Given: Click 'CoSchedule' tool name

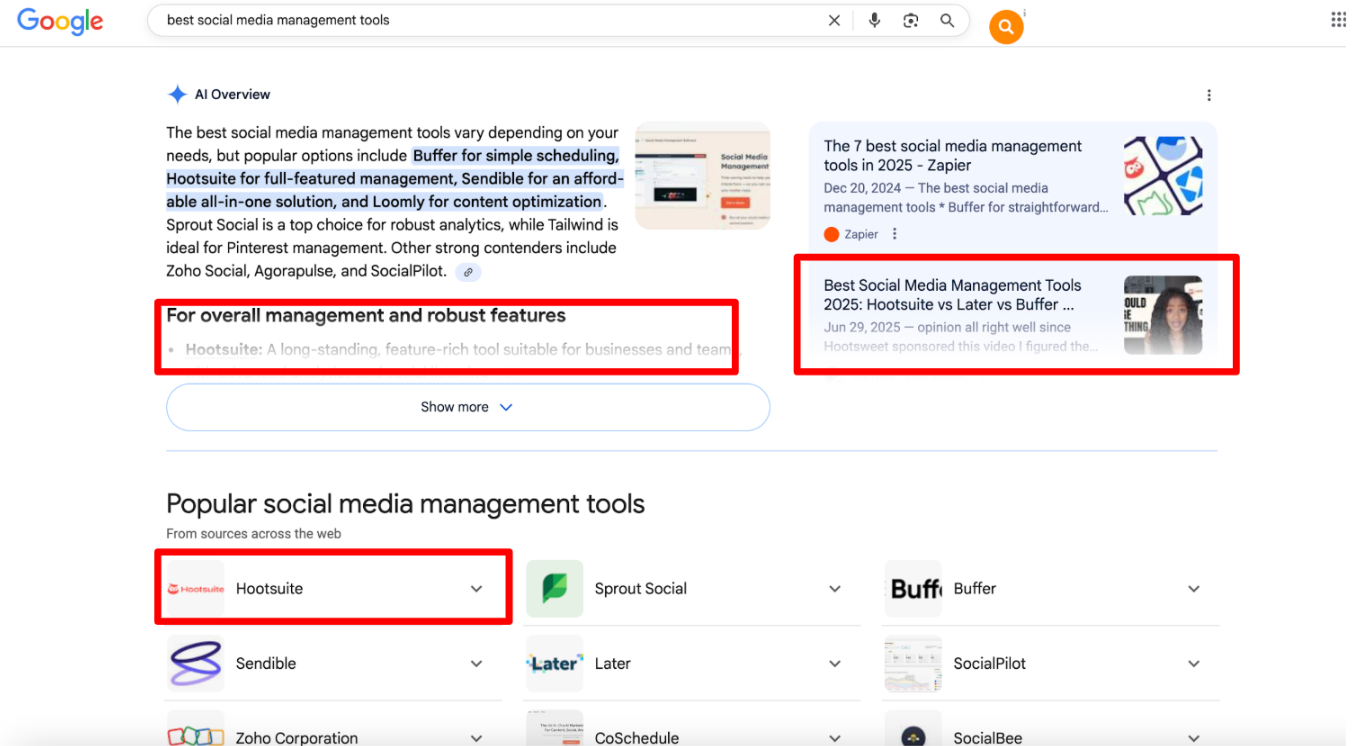Looking at the screenshot, I should tap(637, 738).
